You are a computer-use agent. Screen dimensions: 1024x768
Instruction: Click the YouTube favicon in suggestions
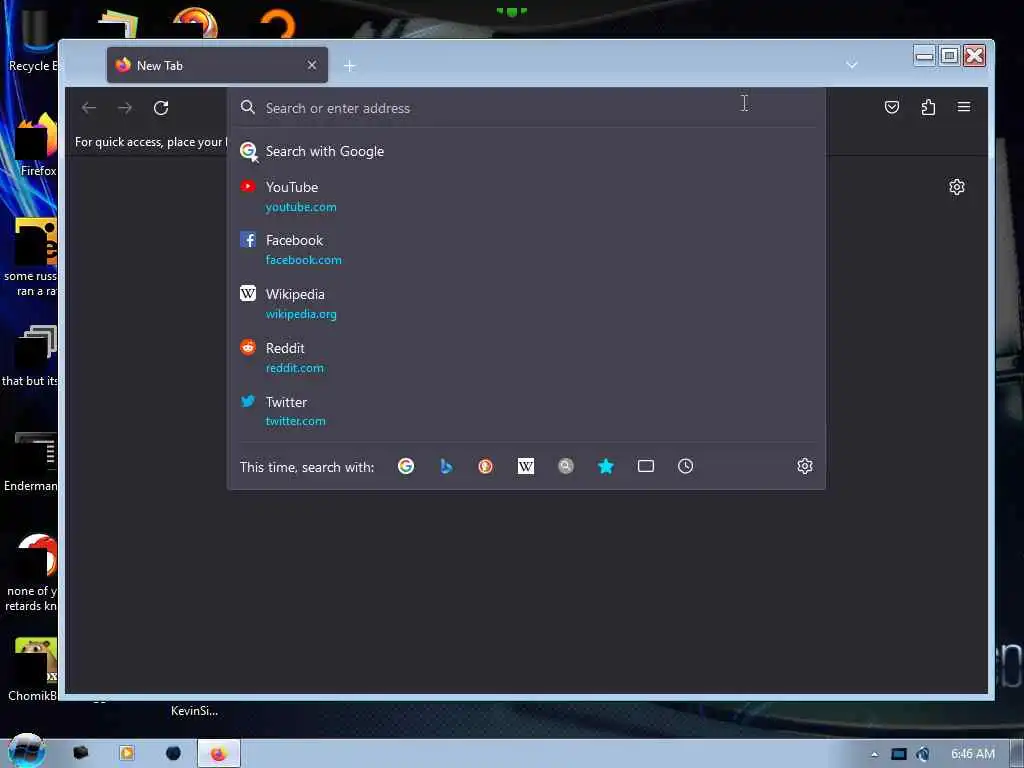coord(248,187)
